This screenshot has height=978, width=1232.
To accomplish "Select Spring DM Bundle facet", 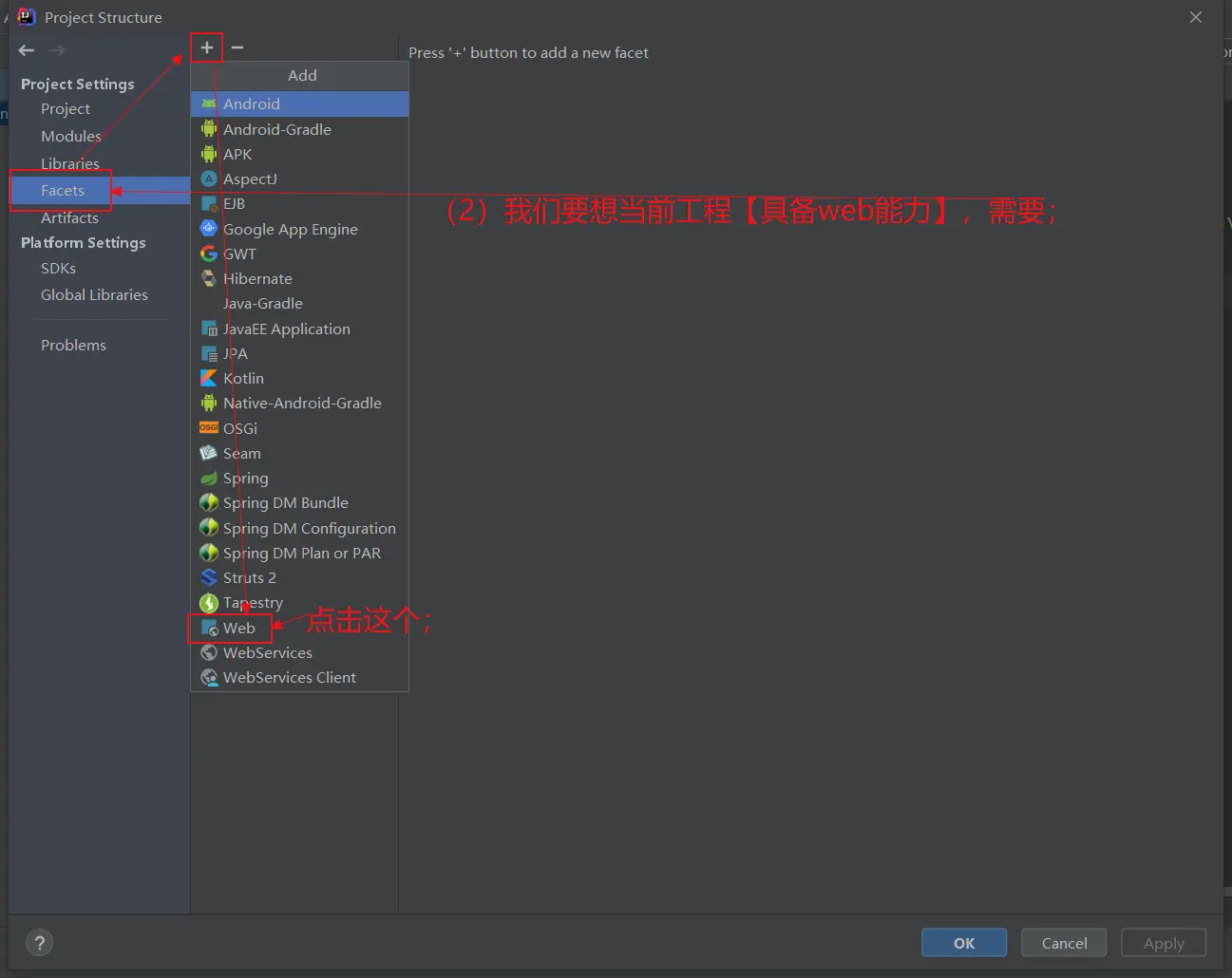I will click(300, 502).
